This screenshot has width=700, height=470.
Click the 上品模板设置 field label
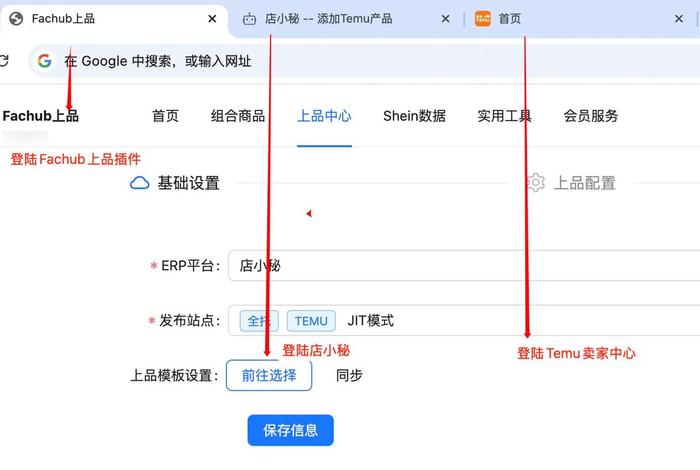174,375
